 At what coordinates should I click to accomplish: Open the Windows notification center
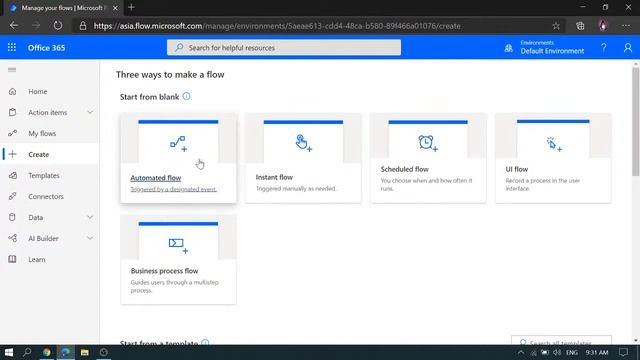pos(623,352)
